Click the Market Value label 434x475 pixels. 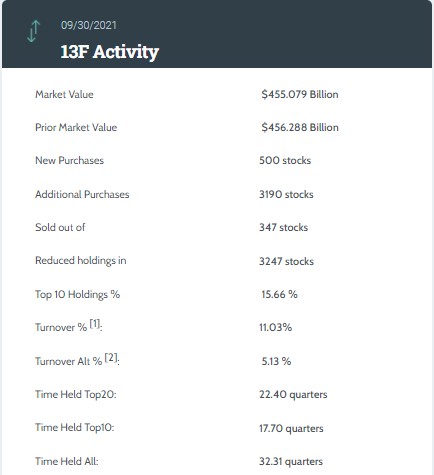click(64, 94)
